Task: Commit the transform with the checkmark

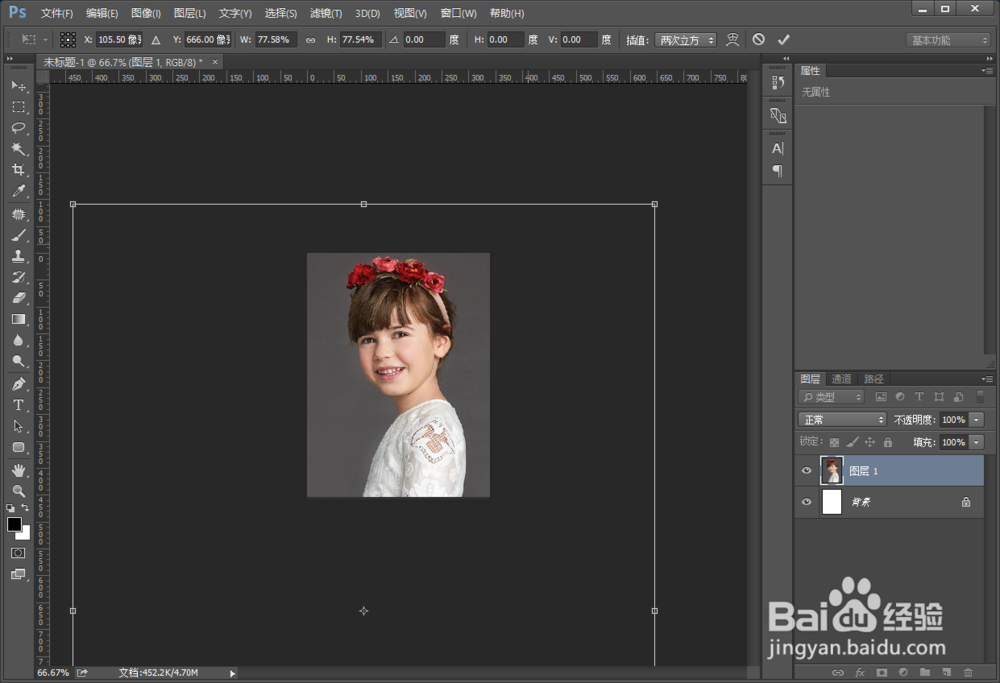Action: [x=784, y=40]
